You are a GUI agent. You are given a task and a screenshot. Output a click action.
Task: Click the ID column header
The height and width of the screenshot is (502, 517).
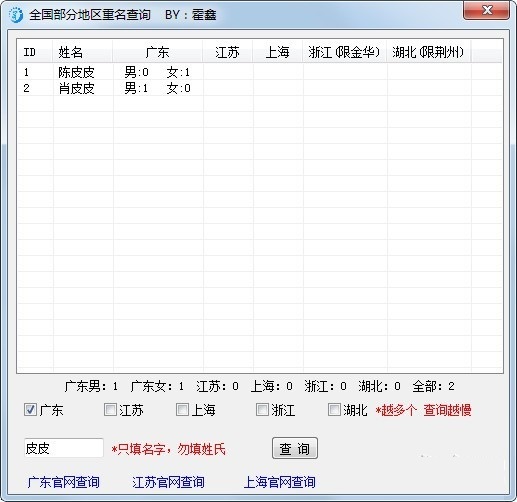pyautogui.click(x=35, y=52)
